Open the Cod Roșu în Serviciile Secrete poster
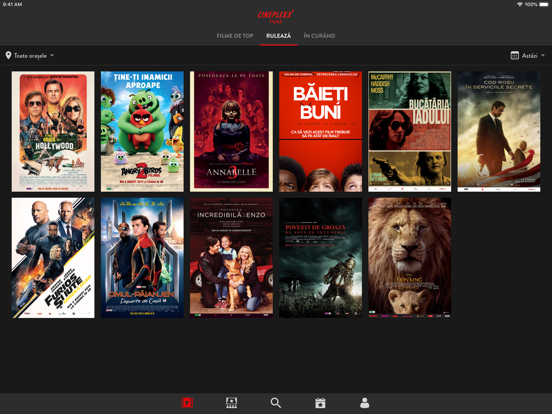 pyautogui.click(x=499, y=131)
